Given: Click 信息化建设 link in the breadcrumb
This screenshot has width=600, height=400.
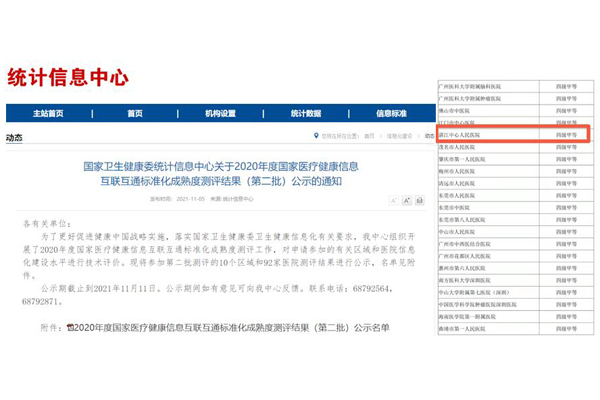Looking at the screenshot, I should [x=399, y=136].
